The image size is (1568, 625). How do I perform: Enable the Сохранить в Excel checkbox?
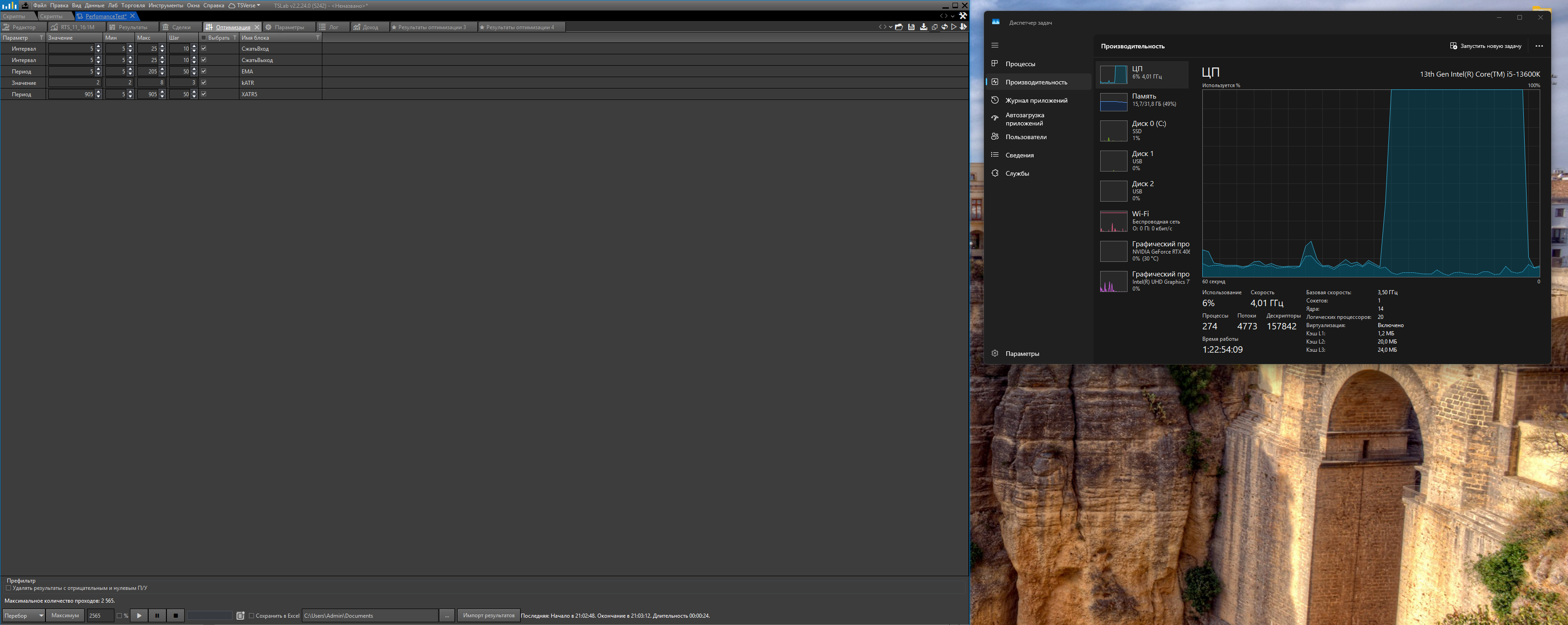coord(251,615)
